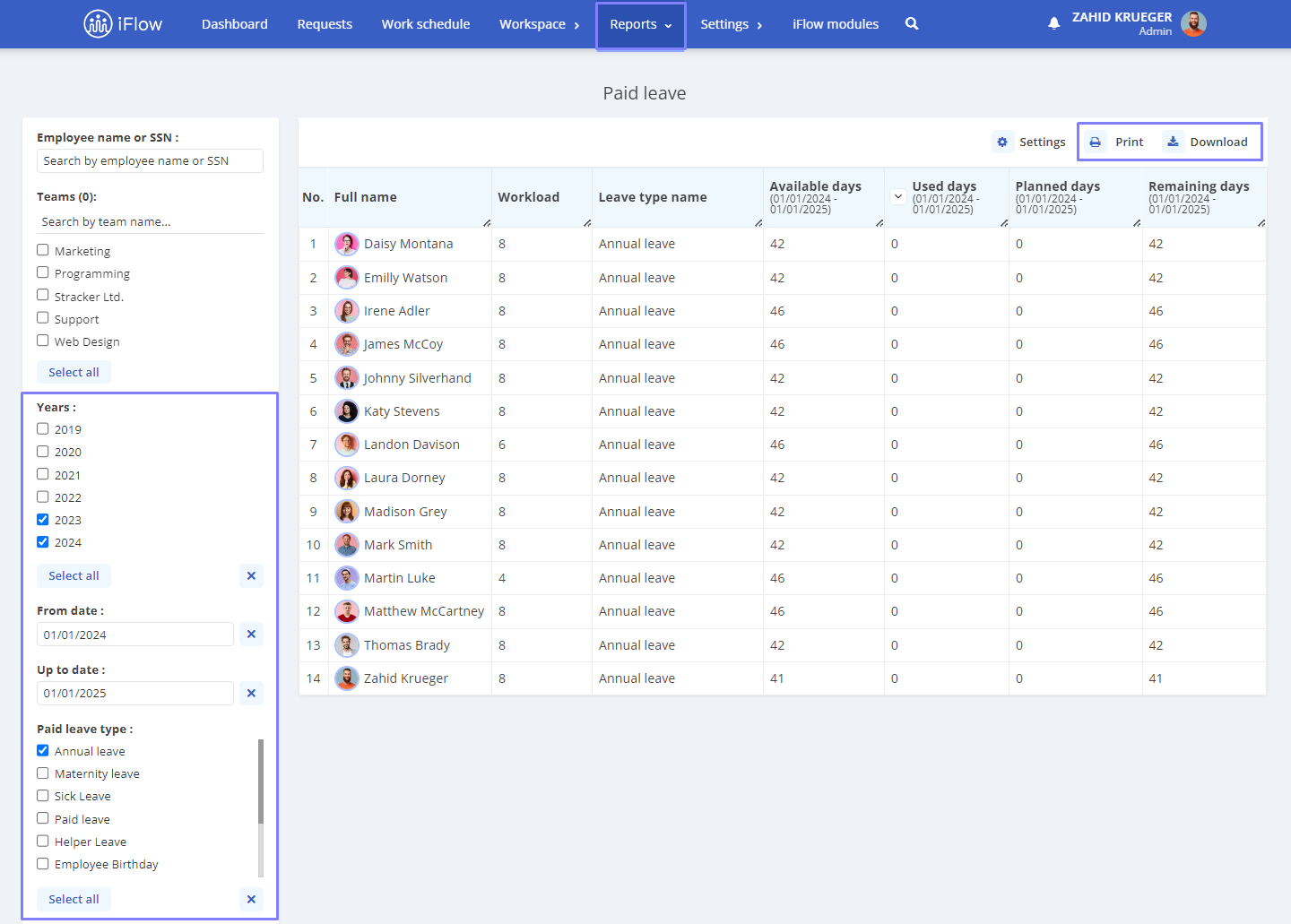
Task: Expand the Reports menu dropdown
Action: 641,24
